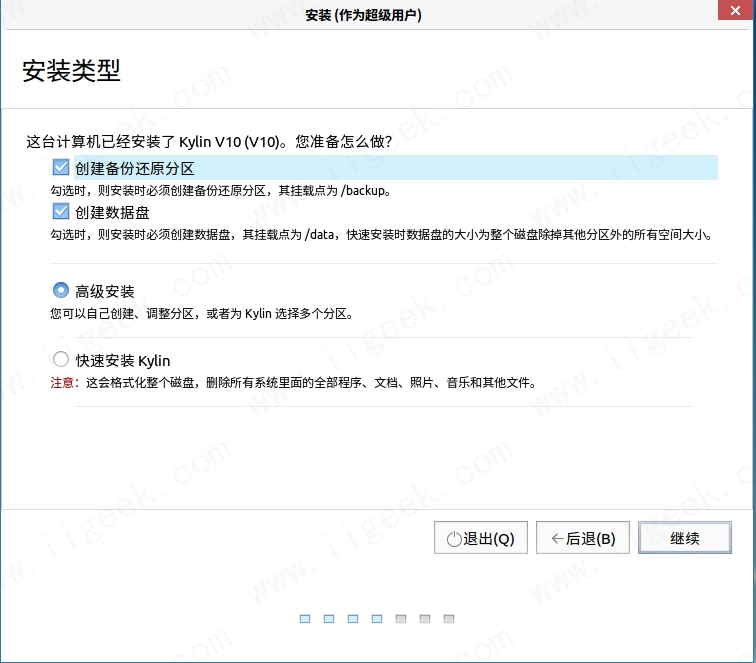Uncheck the 创建数据盘 checkbox
Viewport: 756px width, 663px height.
pyautogui.click(x=61, y=212)
